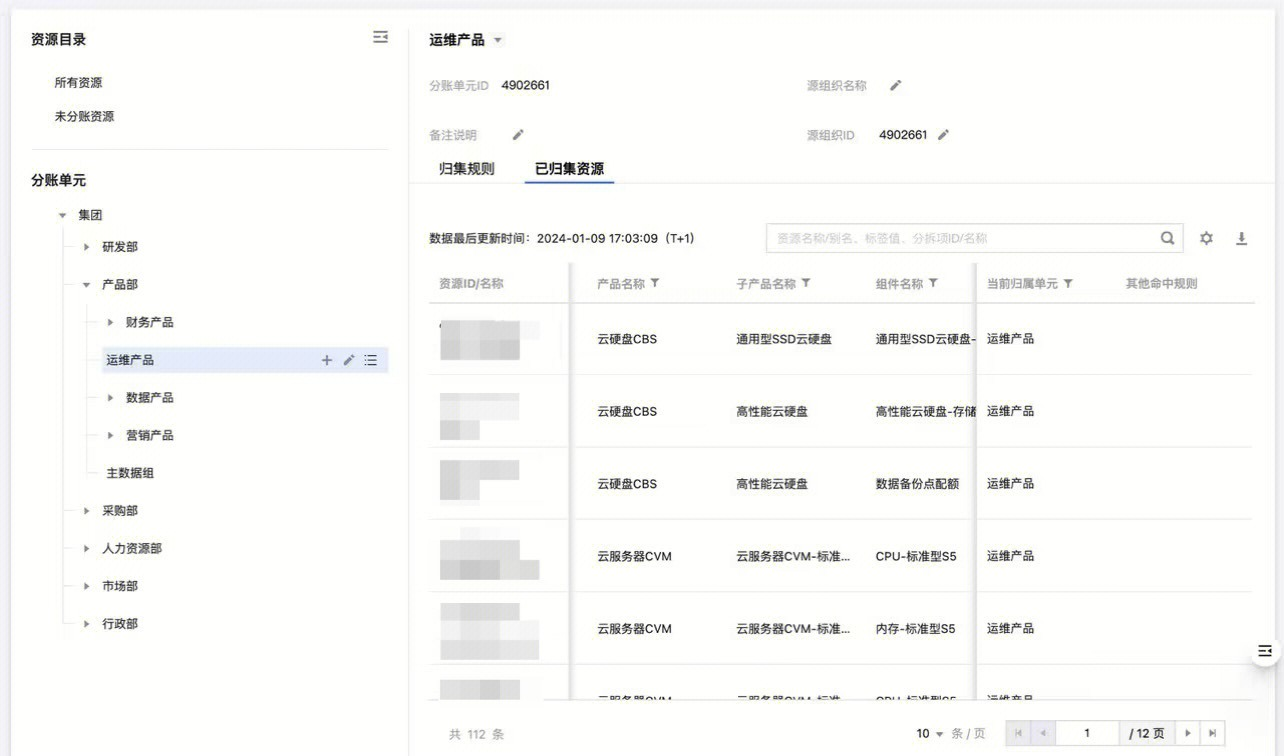Download the resource list
The image size is (1284, 756).
[x=1241, y=238]
